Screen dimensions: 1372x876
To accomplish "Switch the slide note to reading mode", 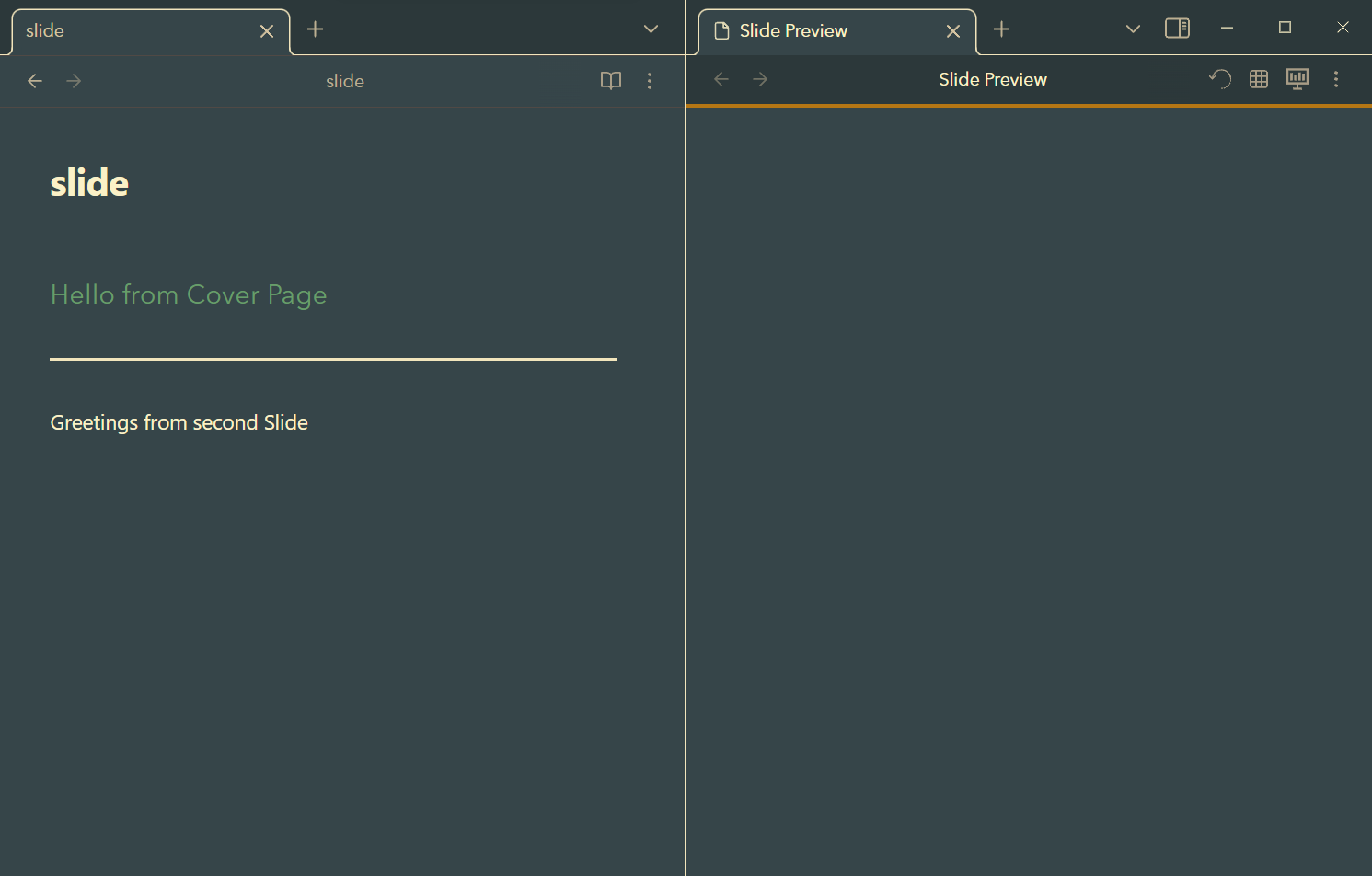I will 610,81.
